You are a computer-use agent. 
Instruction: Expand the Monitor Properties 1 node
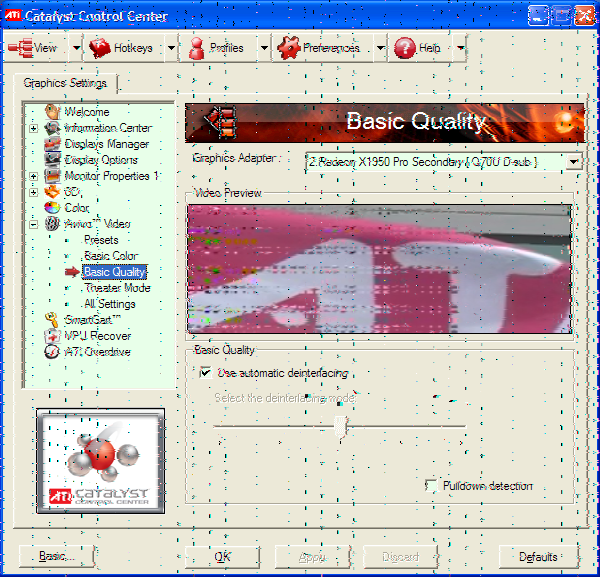click(x=34, y=176)
